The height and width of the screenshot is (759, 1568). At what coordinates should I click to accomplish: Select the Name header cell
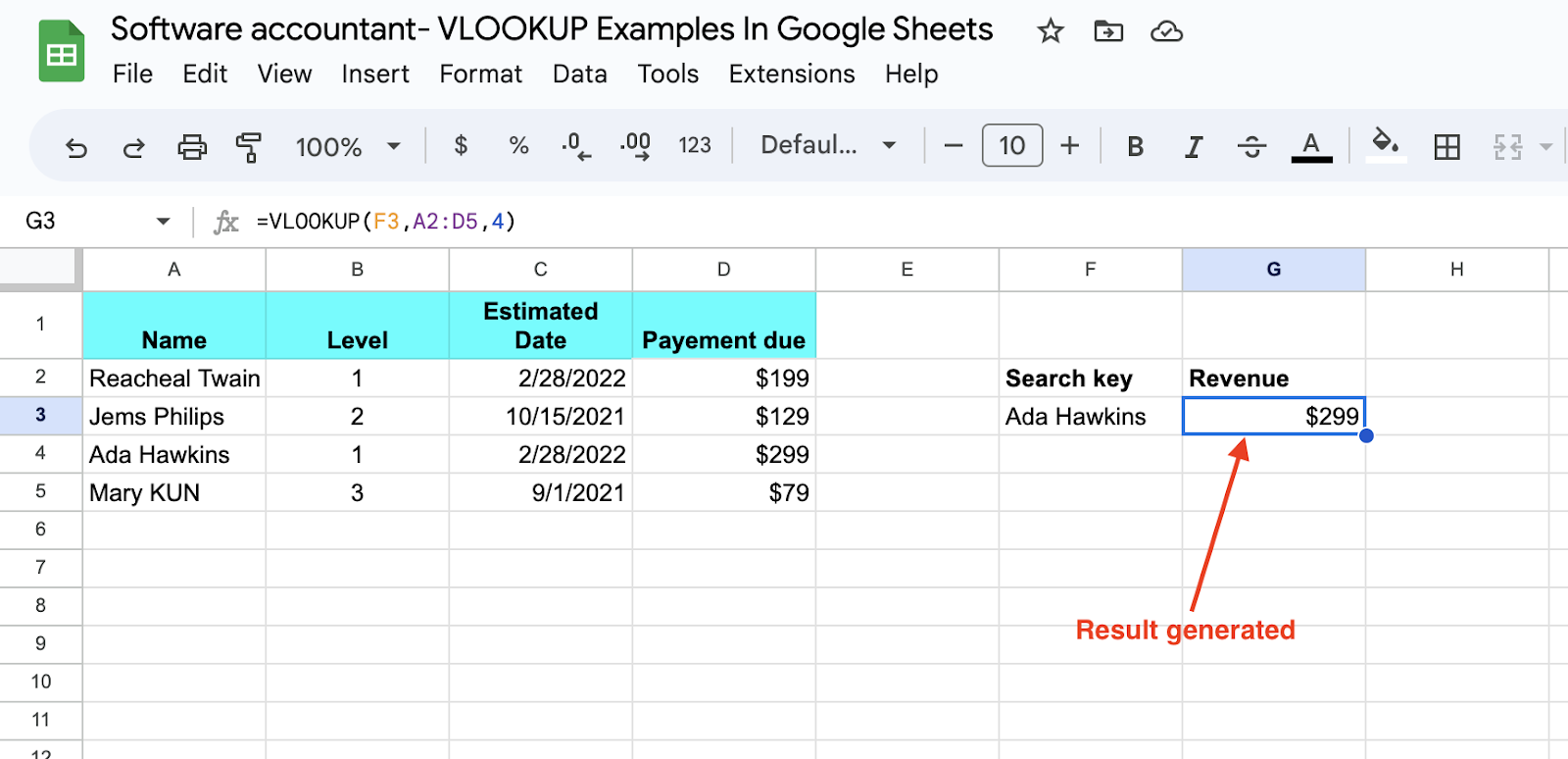(x=173, y=325)
